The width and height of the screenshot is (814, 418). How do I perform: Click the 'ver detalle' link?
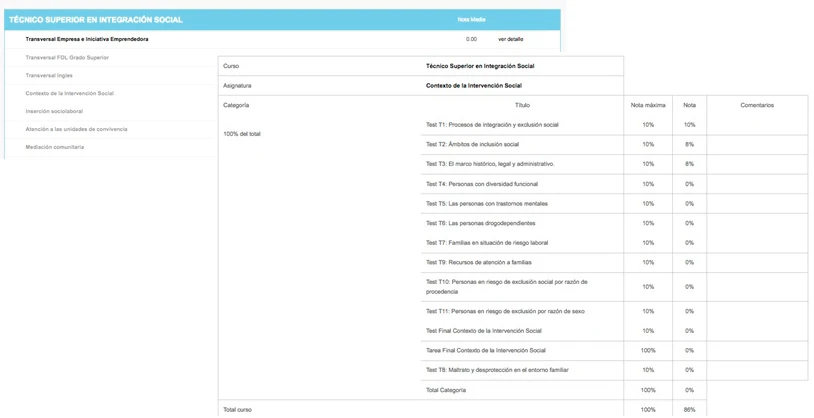point(510,39)
